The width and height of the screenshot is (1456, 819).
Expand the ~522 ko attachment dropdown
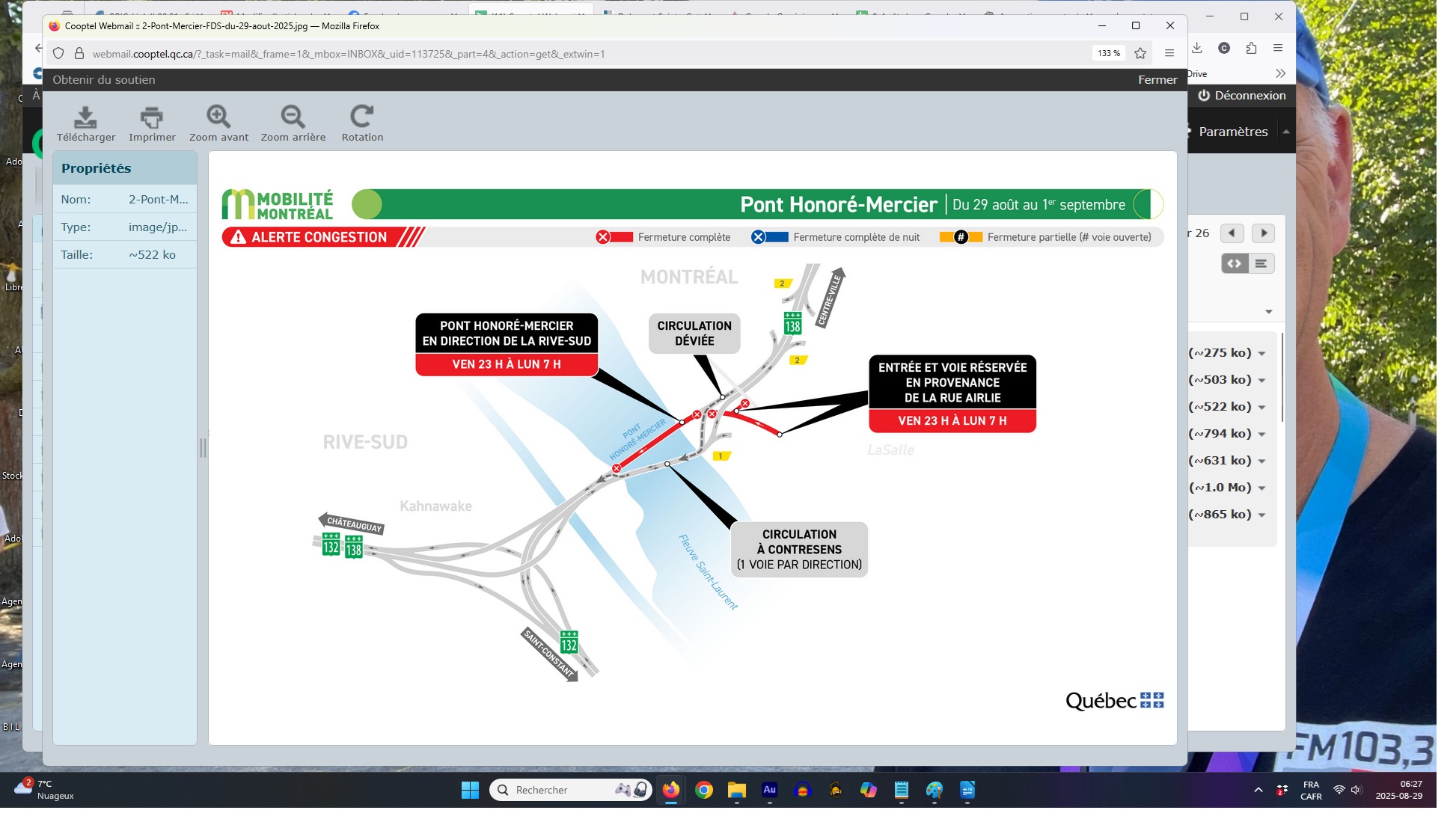coord(1261,407)
